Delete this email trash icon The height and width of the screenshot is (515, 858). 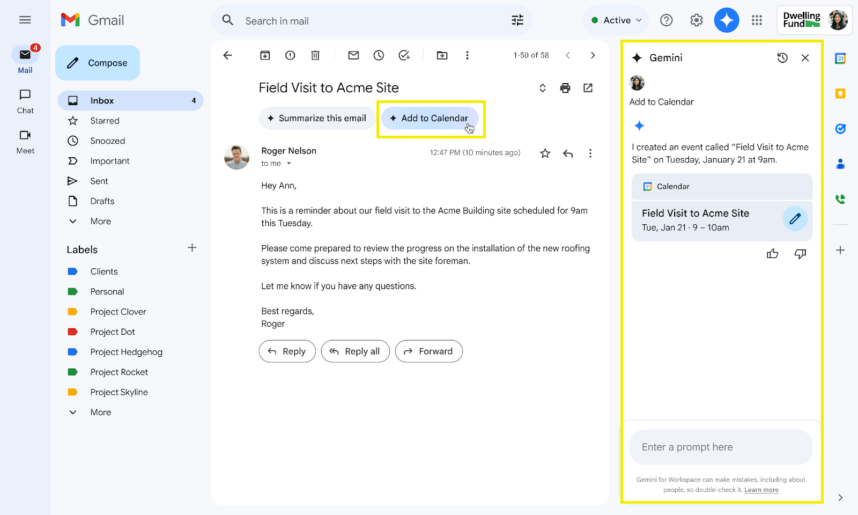(x=315, y=55)
